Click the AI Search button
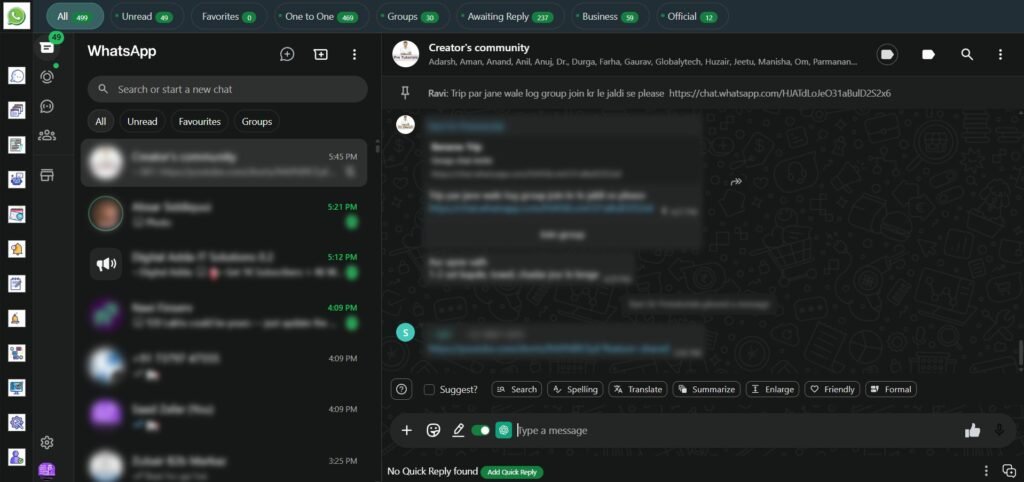The height and width of the screenshot is (482, 1024). pyautogui.click(x=517, y=389)
